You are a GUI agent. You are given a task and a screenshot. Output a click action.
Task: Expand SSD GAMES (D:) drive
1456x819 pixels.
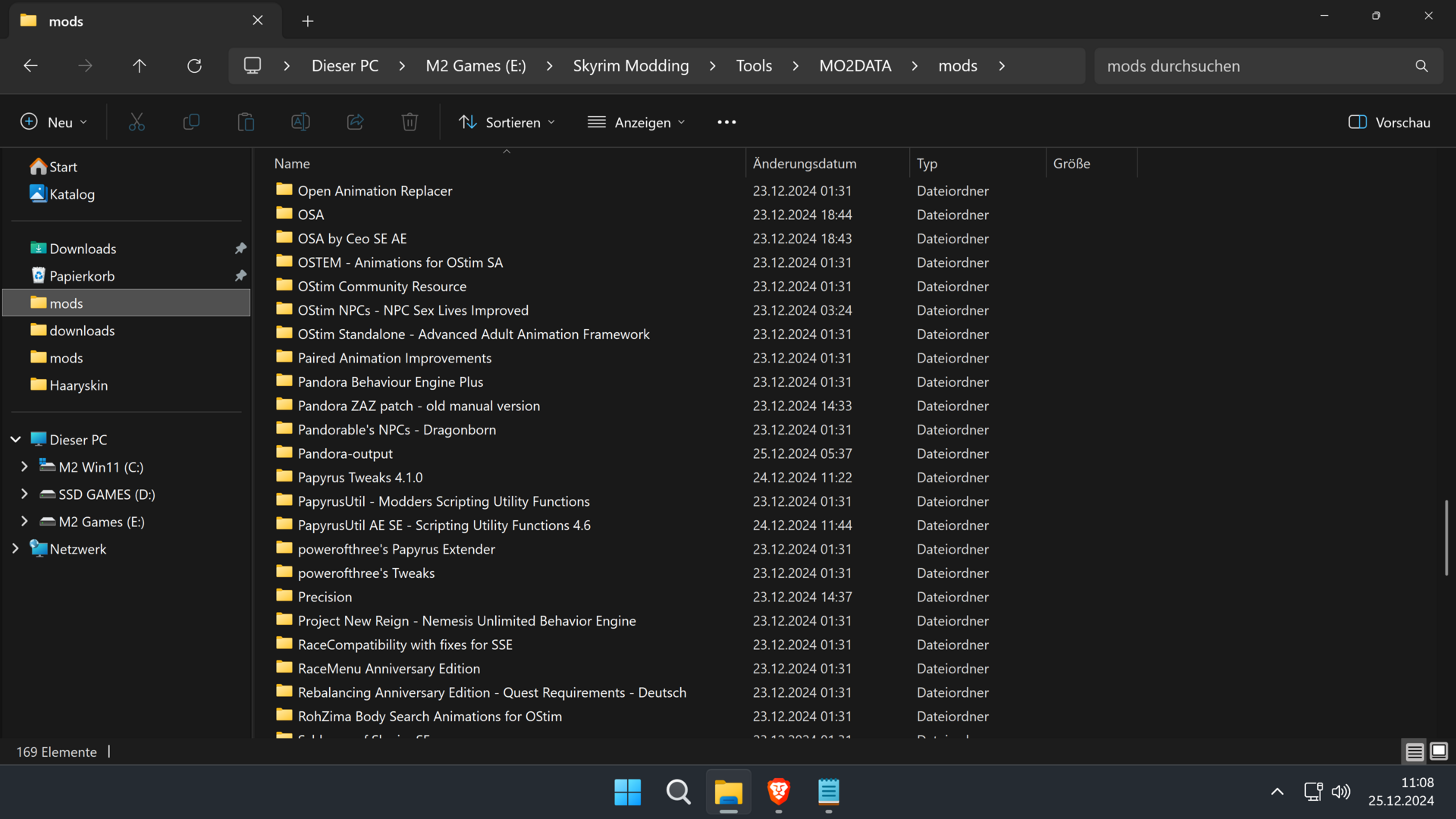point(24,494)
